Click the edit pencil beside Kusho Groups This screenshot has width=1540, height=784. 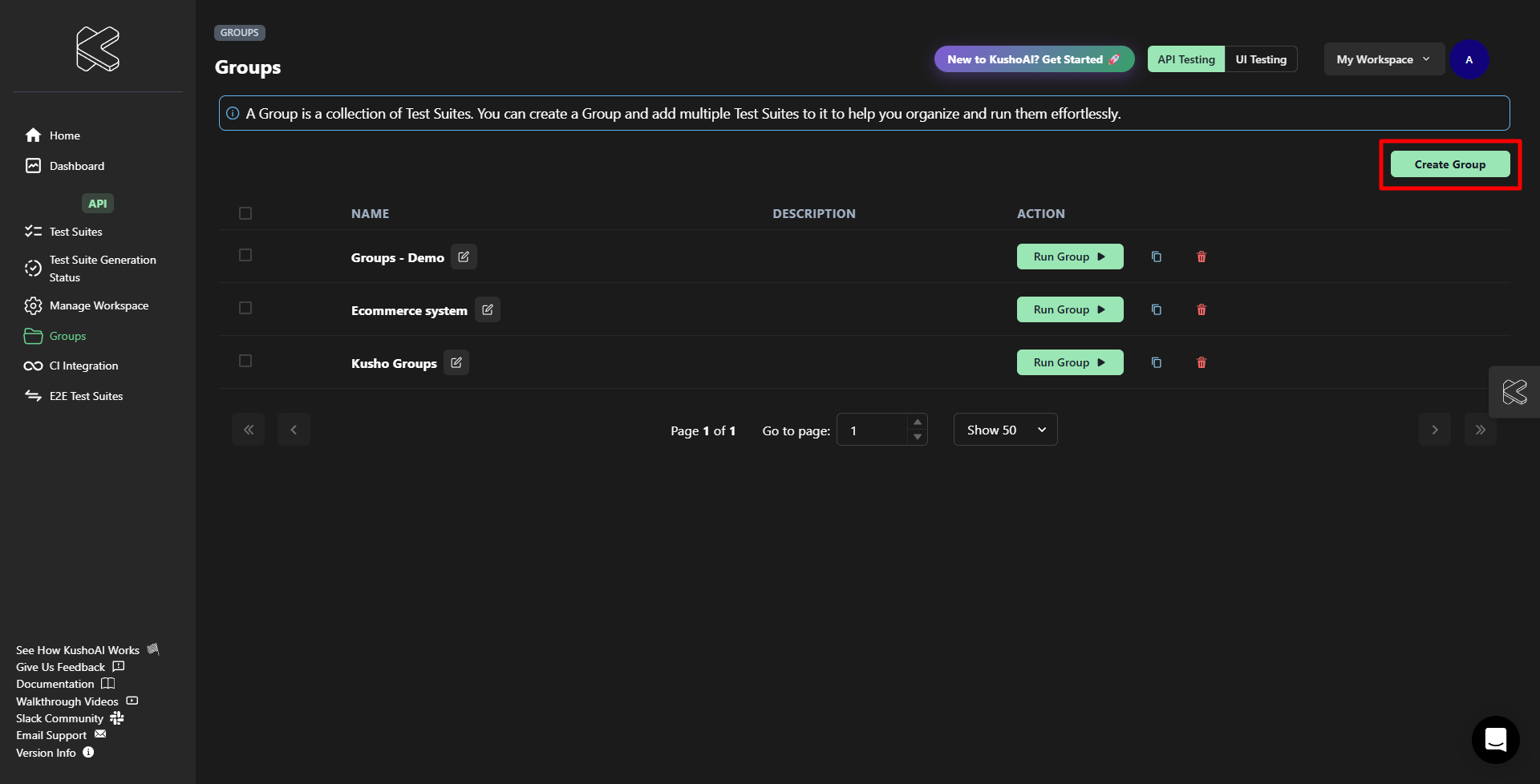point(456,362)
